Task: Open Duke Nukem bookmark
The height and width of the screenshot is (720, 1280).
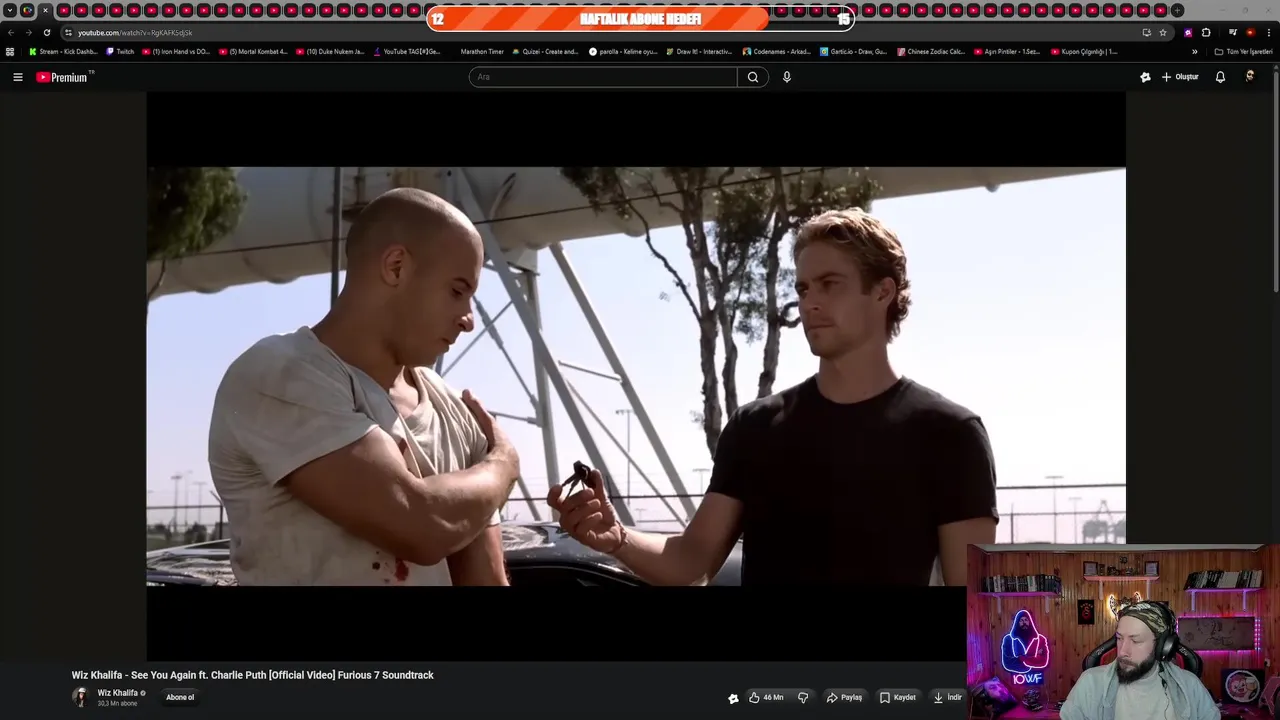Action: point(330,52)
